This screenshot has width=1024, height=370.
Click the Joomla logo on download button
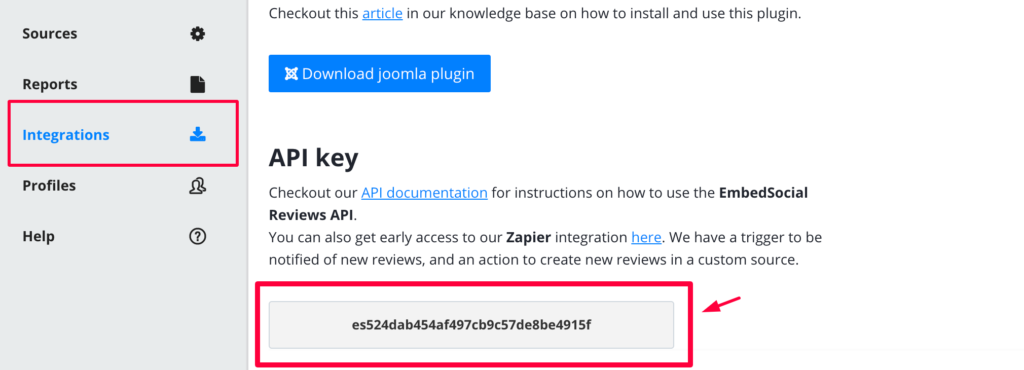[x=291, y=74]
